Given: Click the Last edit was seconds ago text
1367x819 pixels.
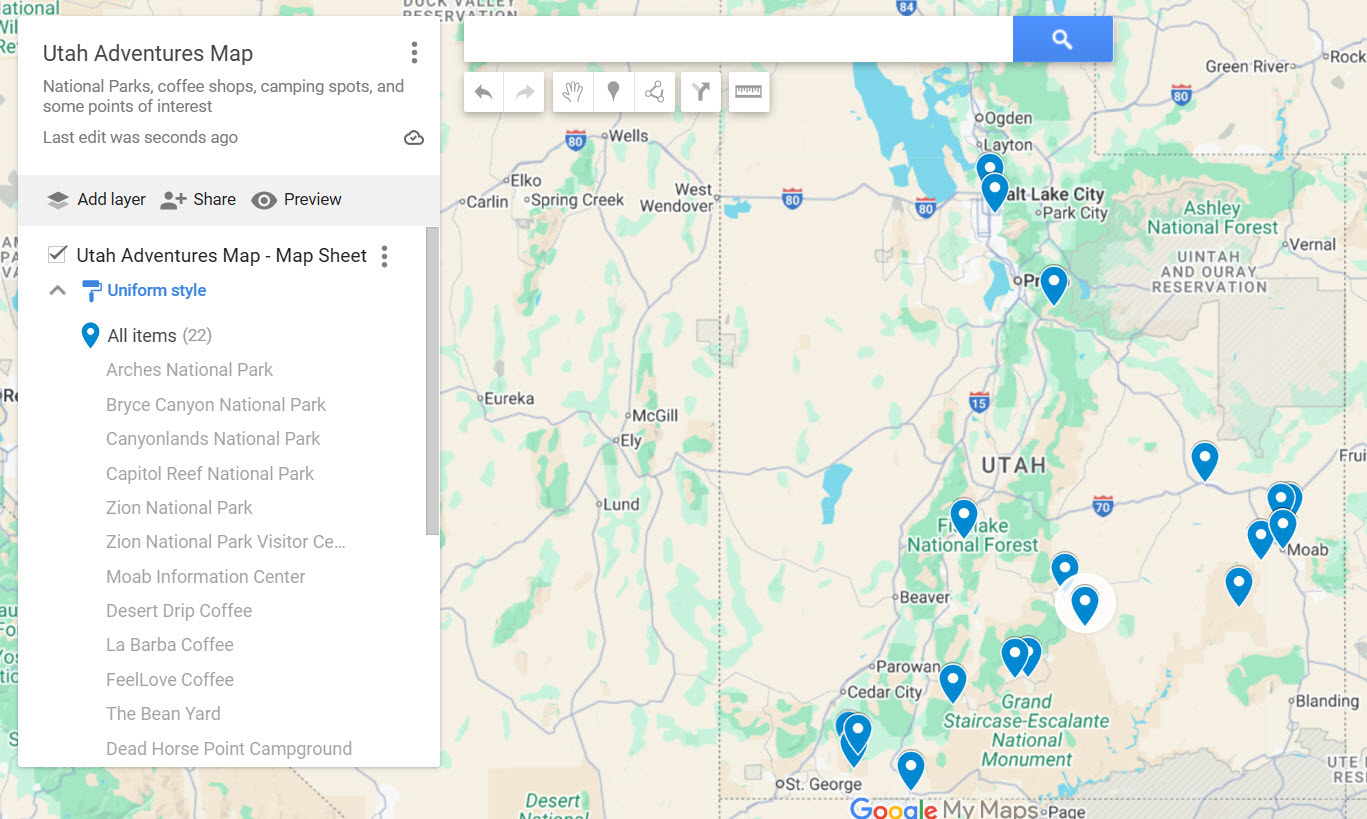Looking at the screenshot, I should [140, 138].
